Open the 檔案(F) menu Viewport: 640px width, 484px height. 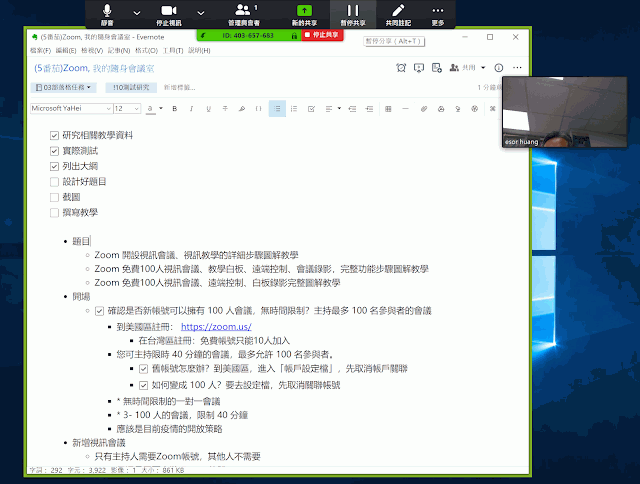point(40,51)
